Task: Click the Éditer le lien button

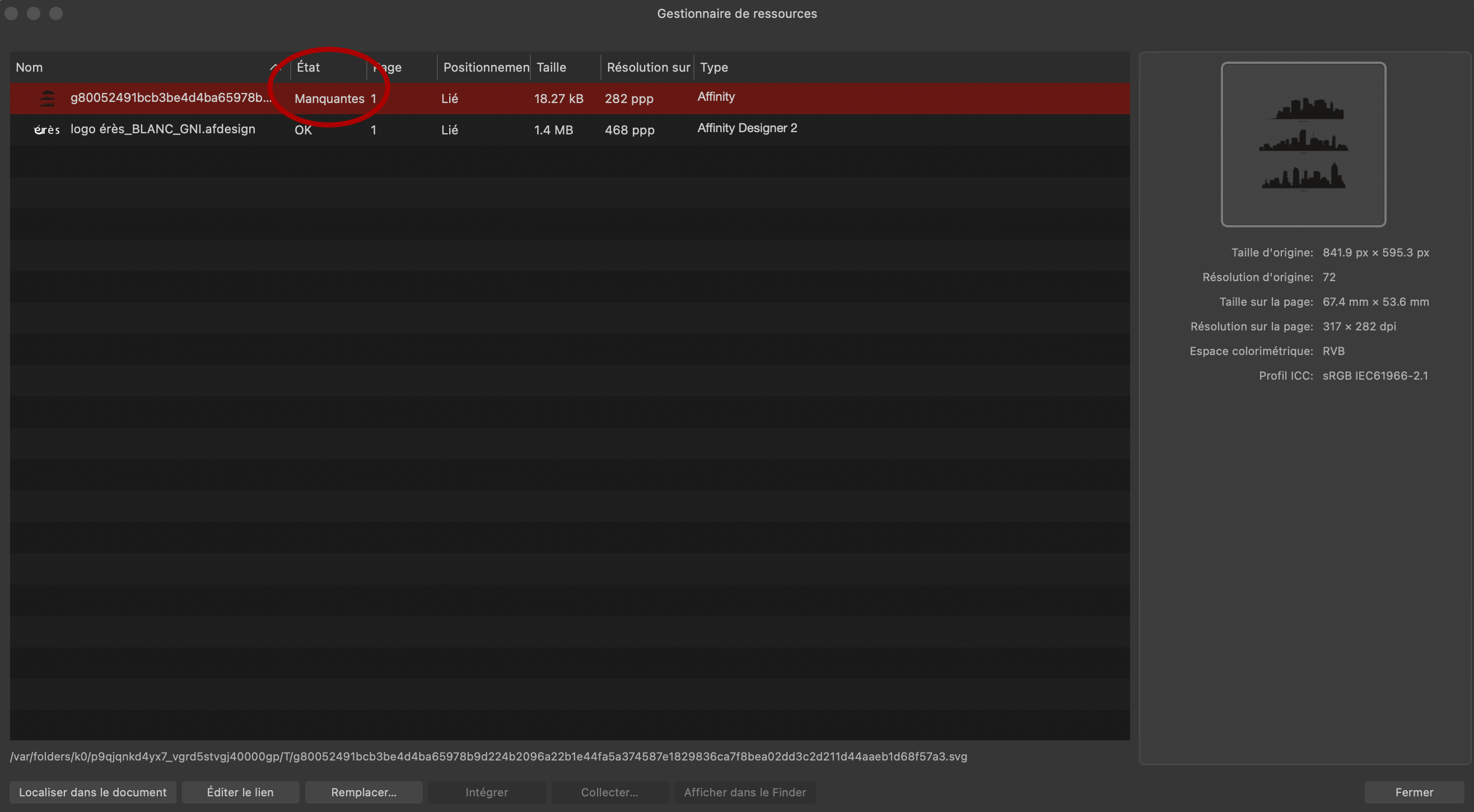Action: pos(240,792)
